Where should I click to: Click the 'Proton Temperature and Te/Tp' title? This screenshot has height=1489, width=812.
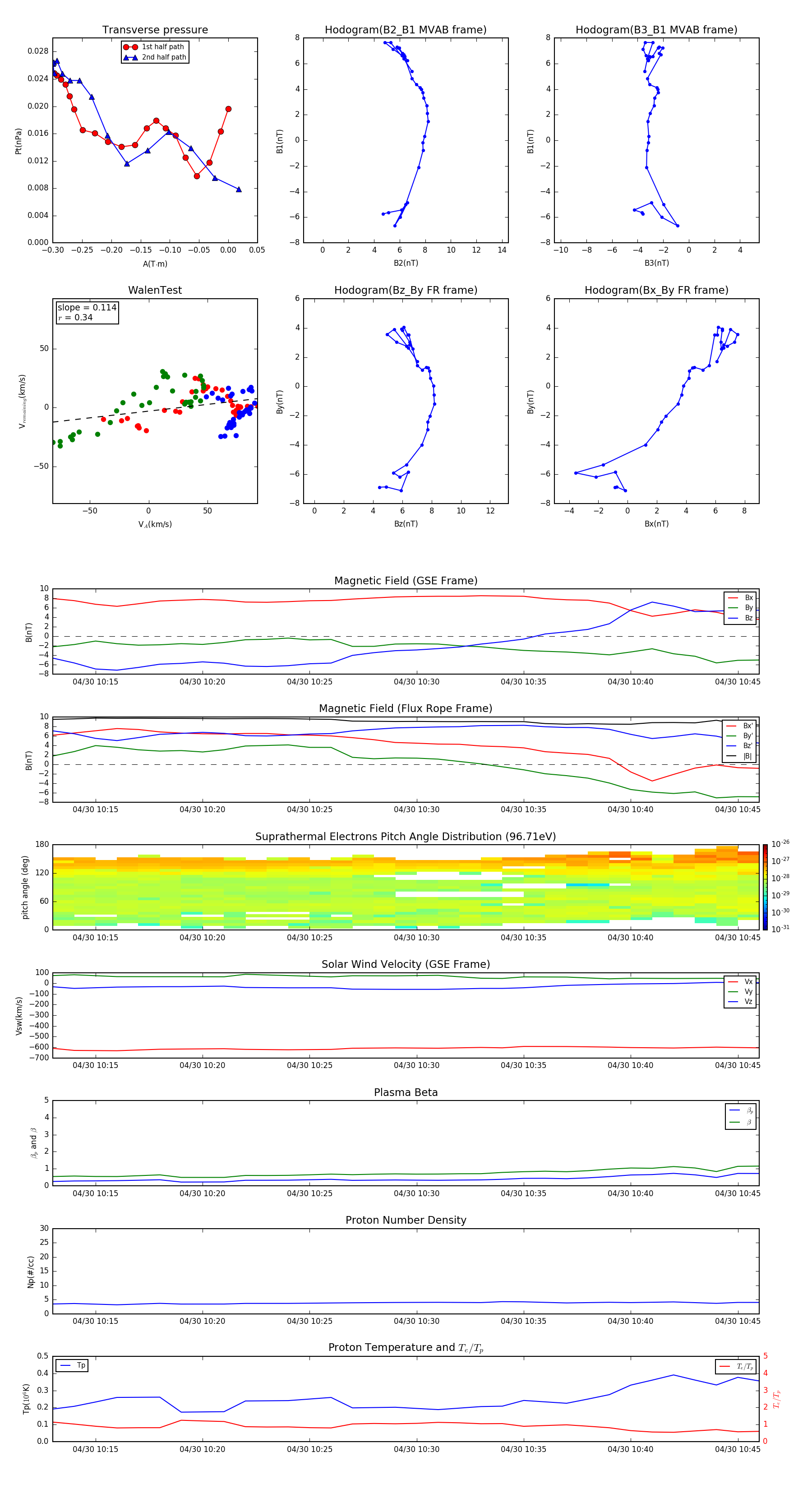click(406, 1348)
